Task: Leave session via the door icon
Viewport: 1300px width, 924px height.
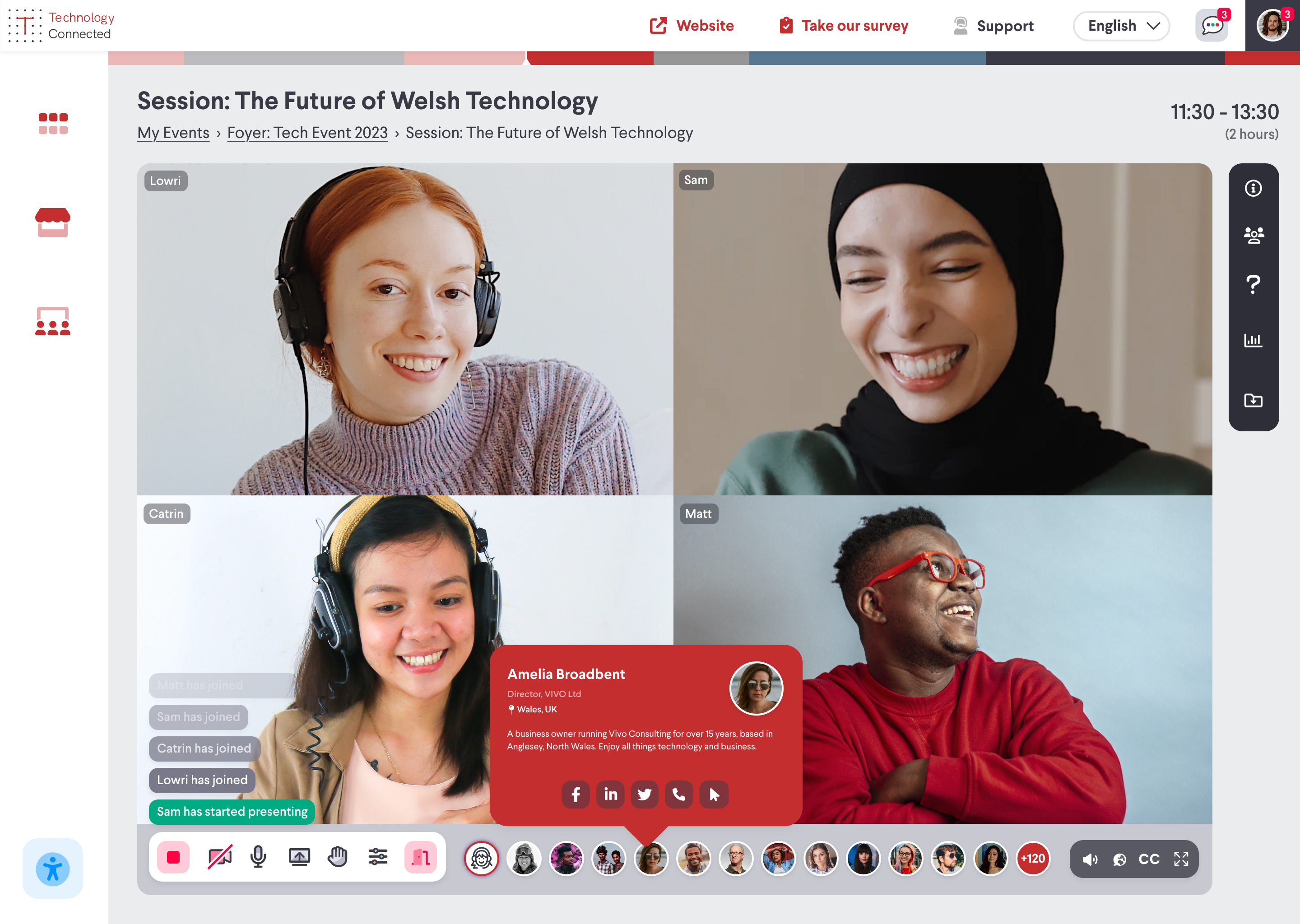Action: pyautogui.click(x=421, y=857)
